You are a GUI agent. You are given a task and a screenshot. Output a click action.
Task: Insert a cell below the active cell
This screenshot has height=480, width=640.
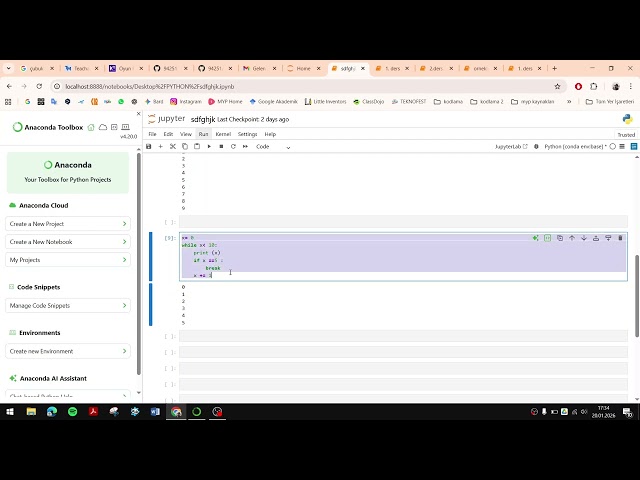[608, 238]
